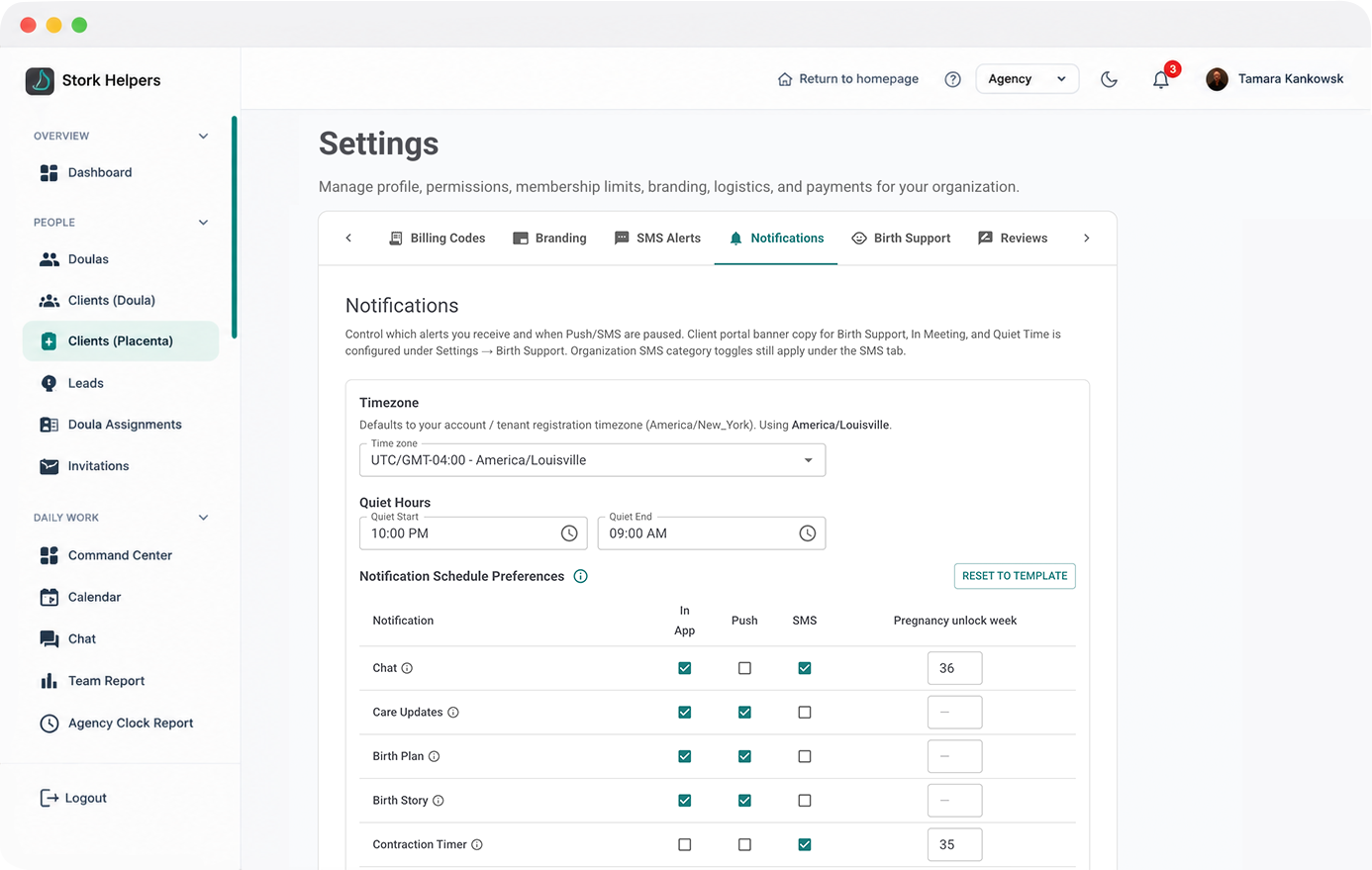Enable Birth Plan SMS checkbox
The height and width of the screenshot is (870, 1372).
click(x=805, y=756)
